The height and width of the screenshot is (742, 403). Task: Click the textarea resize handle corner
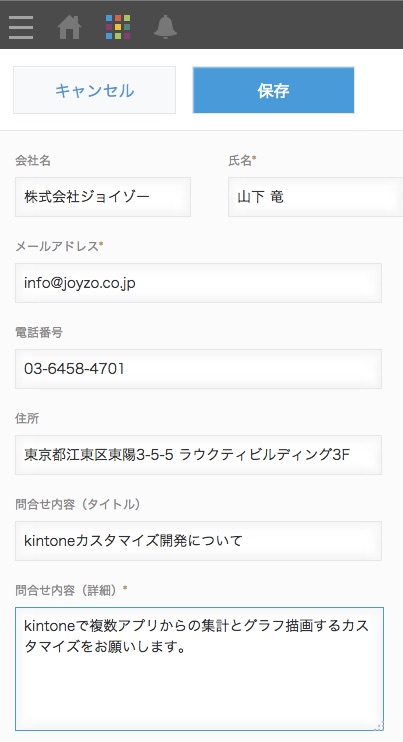[x=380, y=726]
